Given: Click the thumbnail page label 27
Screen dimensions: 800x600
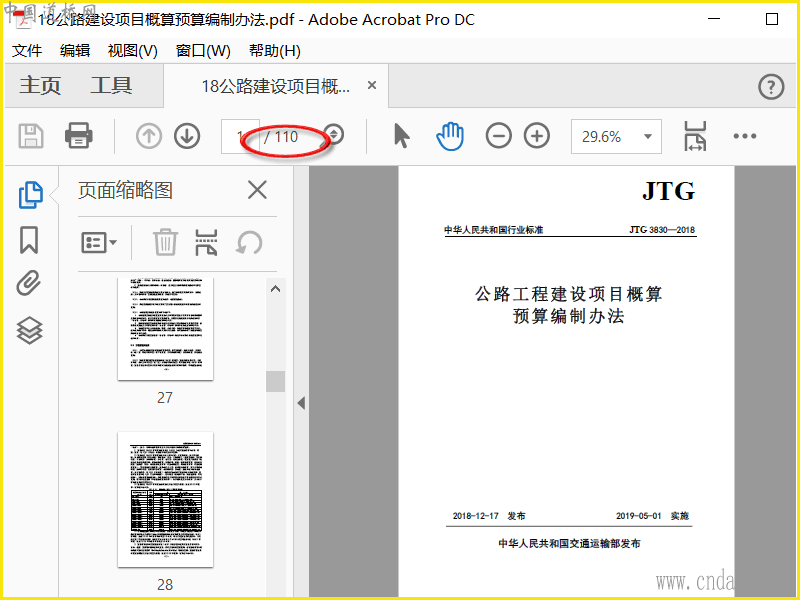Looking at the screenshot, I should point(165,397).
